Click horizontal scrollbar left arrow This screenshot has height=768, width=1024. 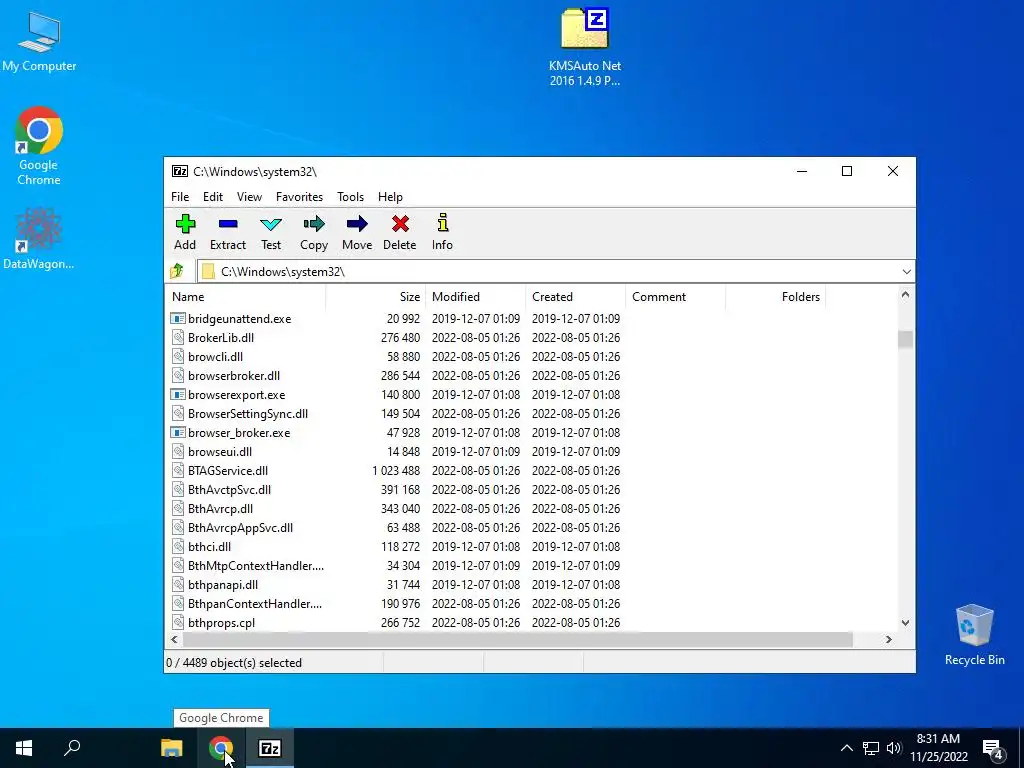point(174,639)
